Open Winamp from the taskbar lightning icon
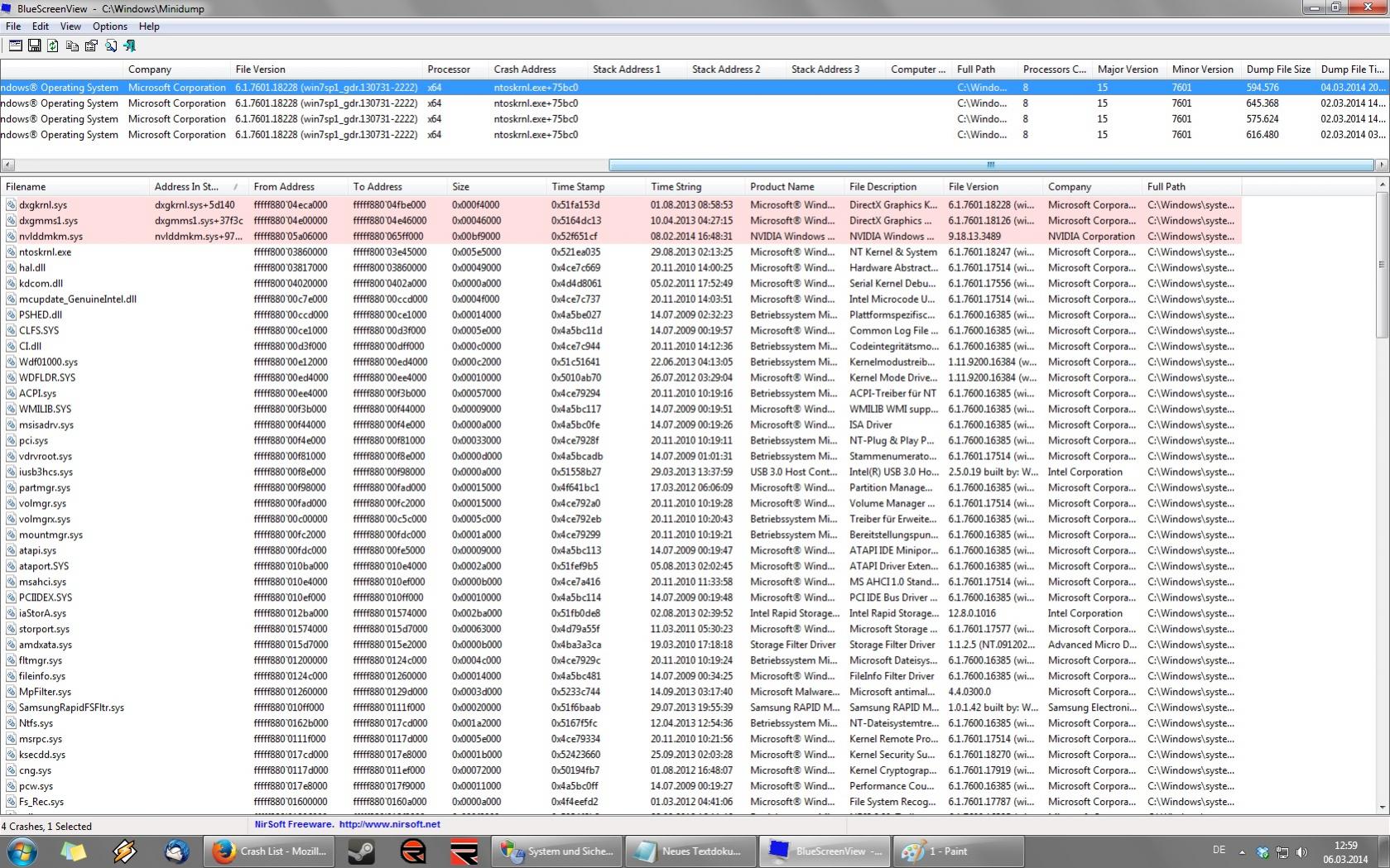 point(125,851)
